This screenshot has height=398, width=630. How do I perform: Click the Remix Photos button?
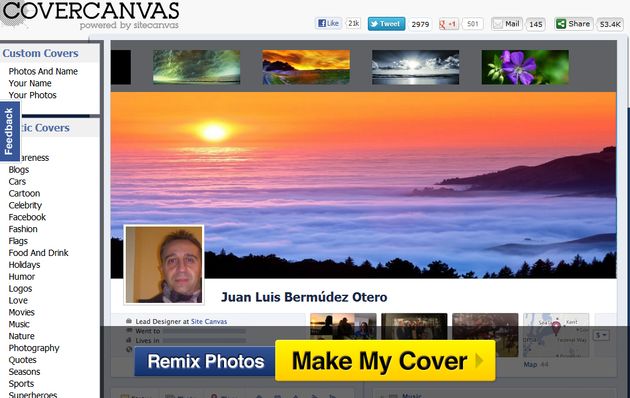tap(205, 361)
